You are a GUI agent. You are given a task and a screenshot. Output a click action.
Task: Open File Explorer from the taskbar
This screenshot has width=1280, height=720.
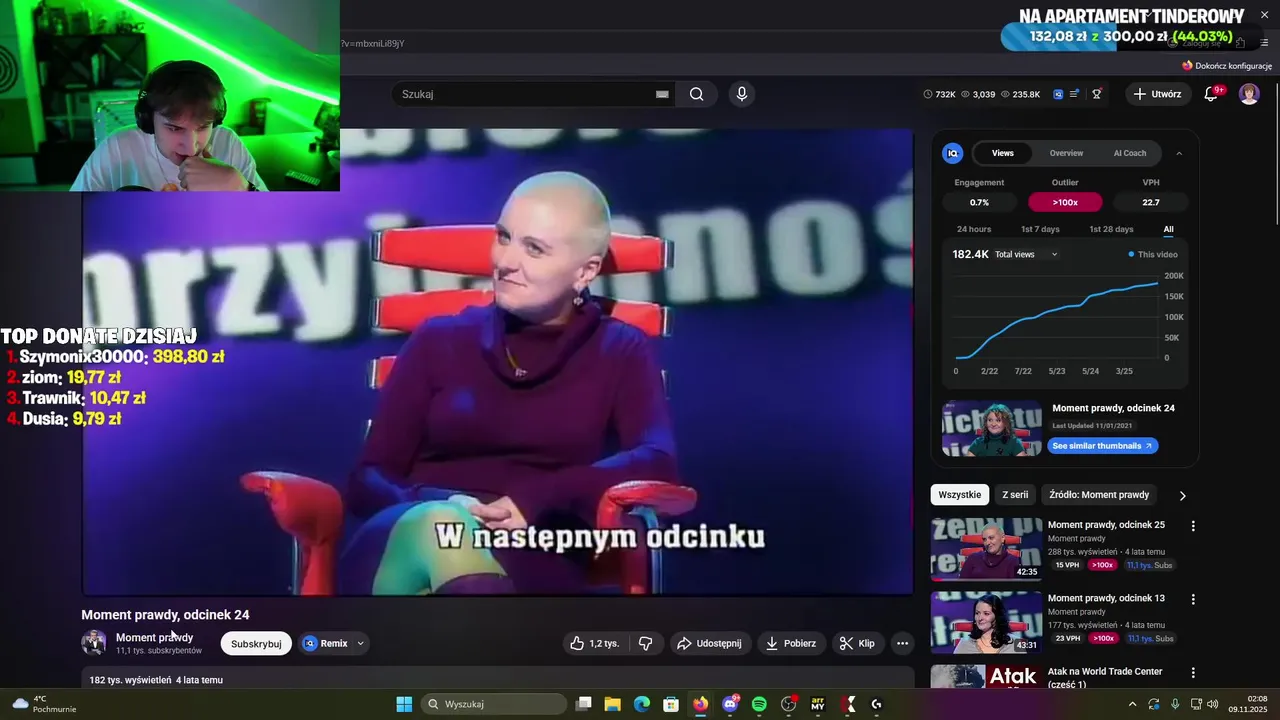coord(612,704)
